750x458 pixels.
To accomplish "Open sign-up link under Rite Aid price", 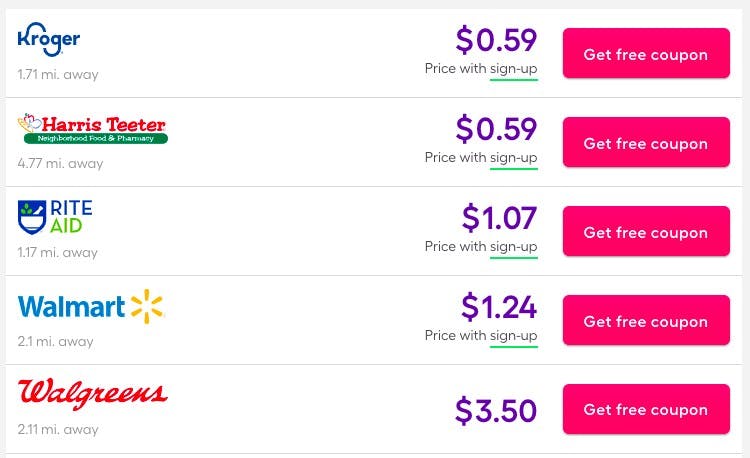I will pos(513,247).
